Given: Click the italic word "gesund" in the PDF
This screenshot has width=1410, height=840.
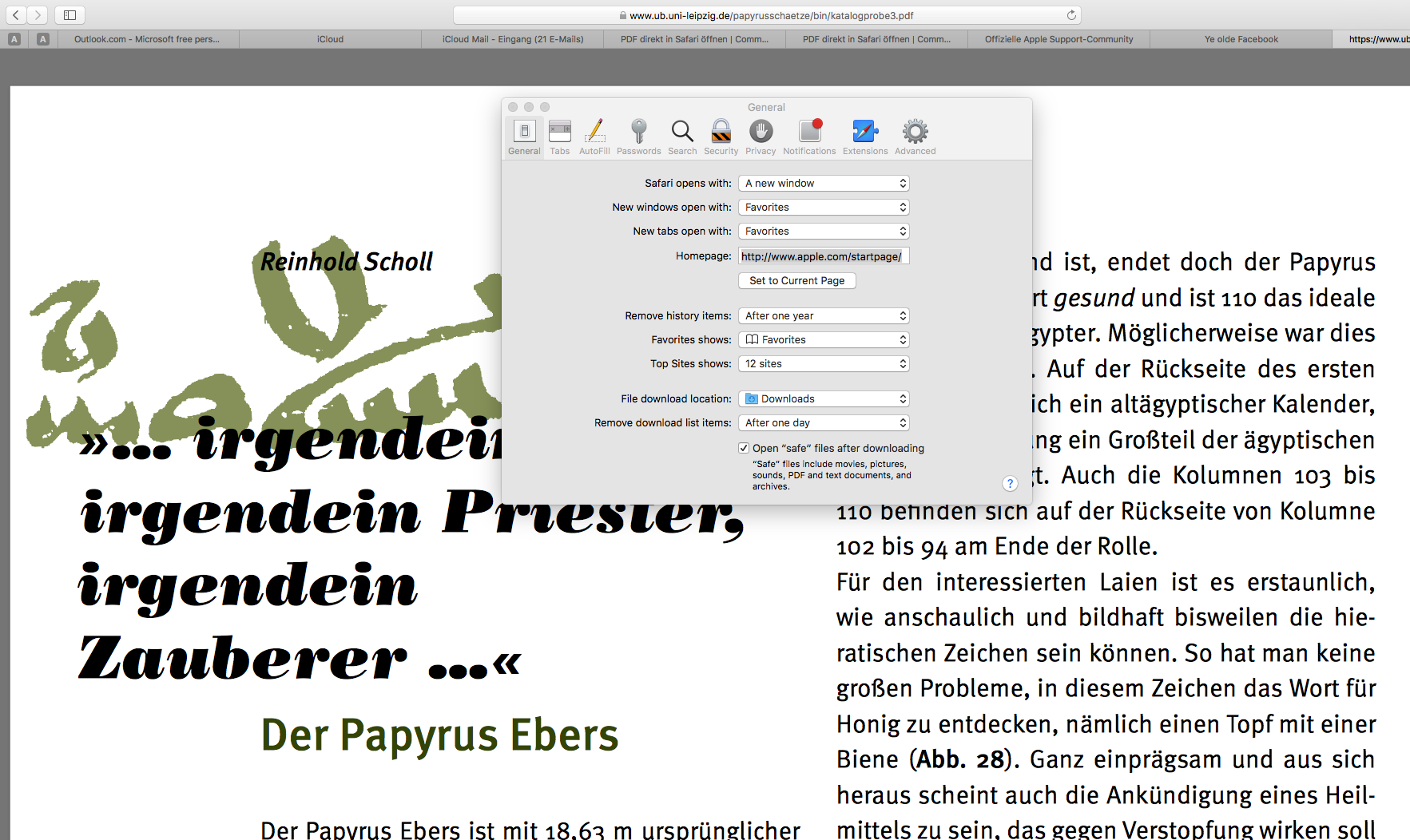Looking at the screenshot, I should click(x=1094, y=299).
